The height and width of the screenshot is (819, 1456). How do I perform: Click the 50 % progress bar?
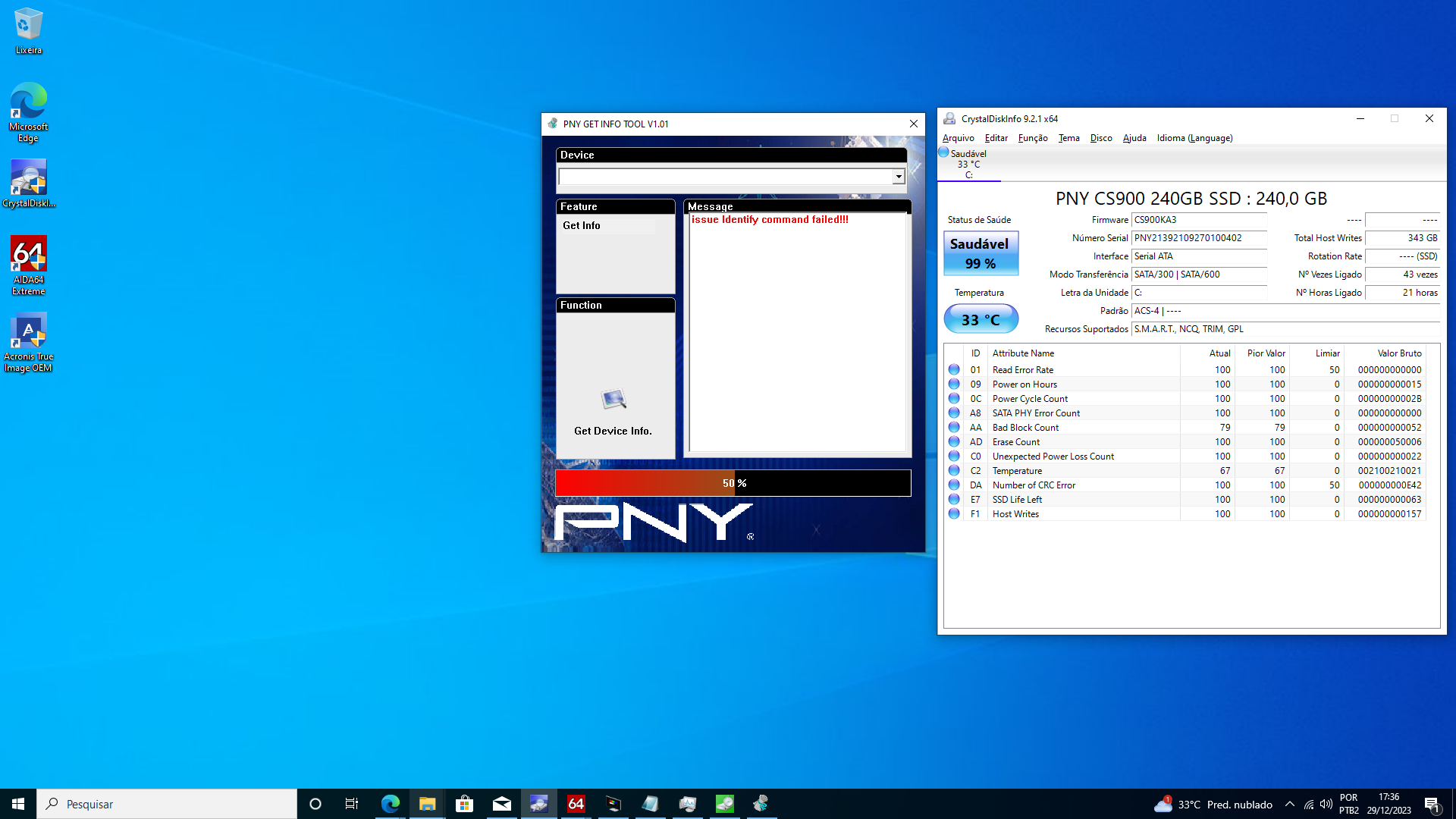[x=733, y=483]
